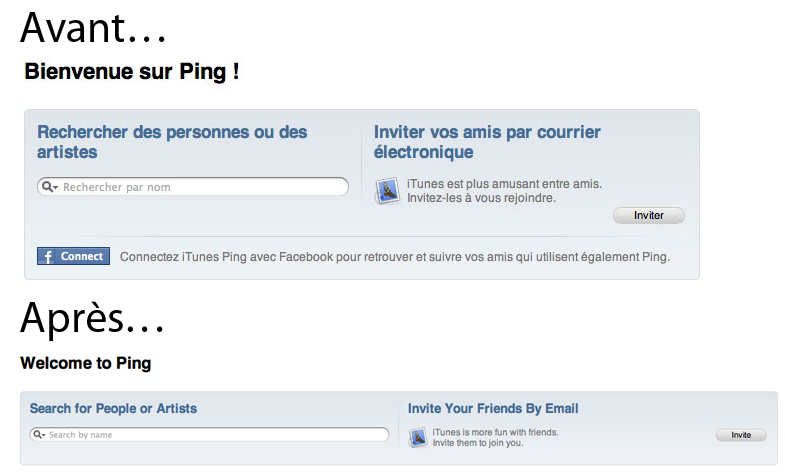The height and width of the screenshot is (472, 785).
Task: Click 'Invitez-les à vous rejoindre' text
Action: [481, 198]
